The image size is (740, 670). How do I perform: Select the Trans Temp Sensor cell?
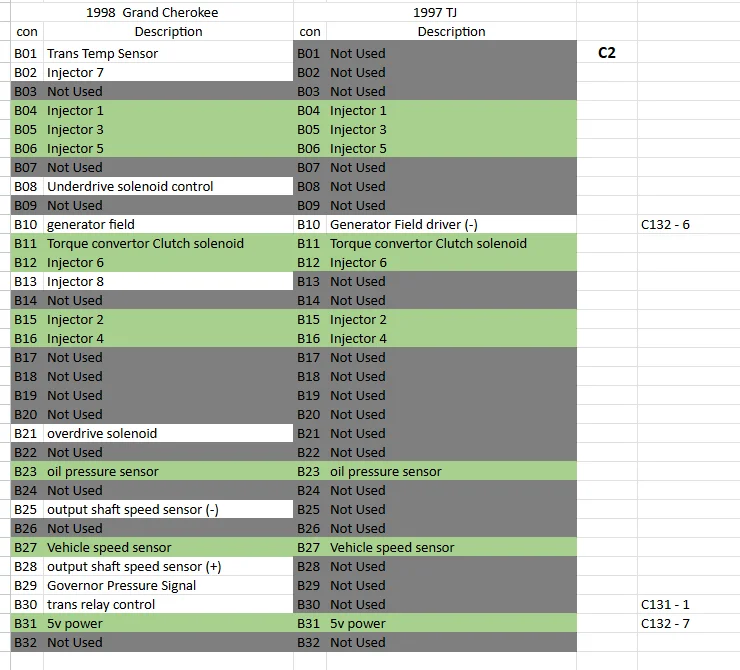coord(168,53)
